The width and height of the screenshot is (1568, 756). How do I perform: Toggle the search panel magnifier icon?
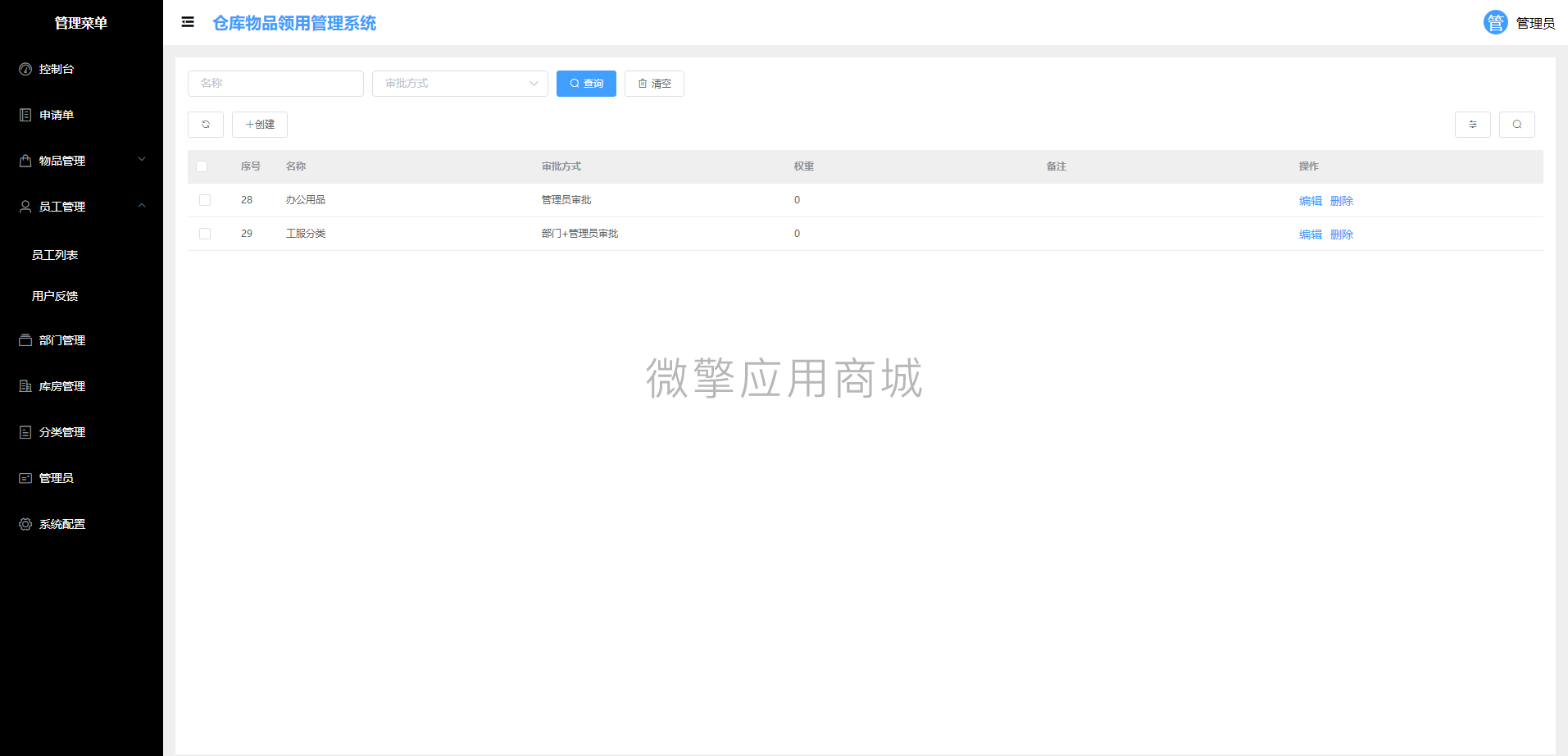(x=1517, y=125)
